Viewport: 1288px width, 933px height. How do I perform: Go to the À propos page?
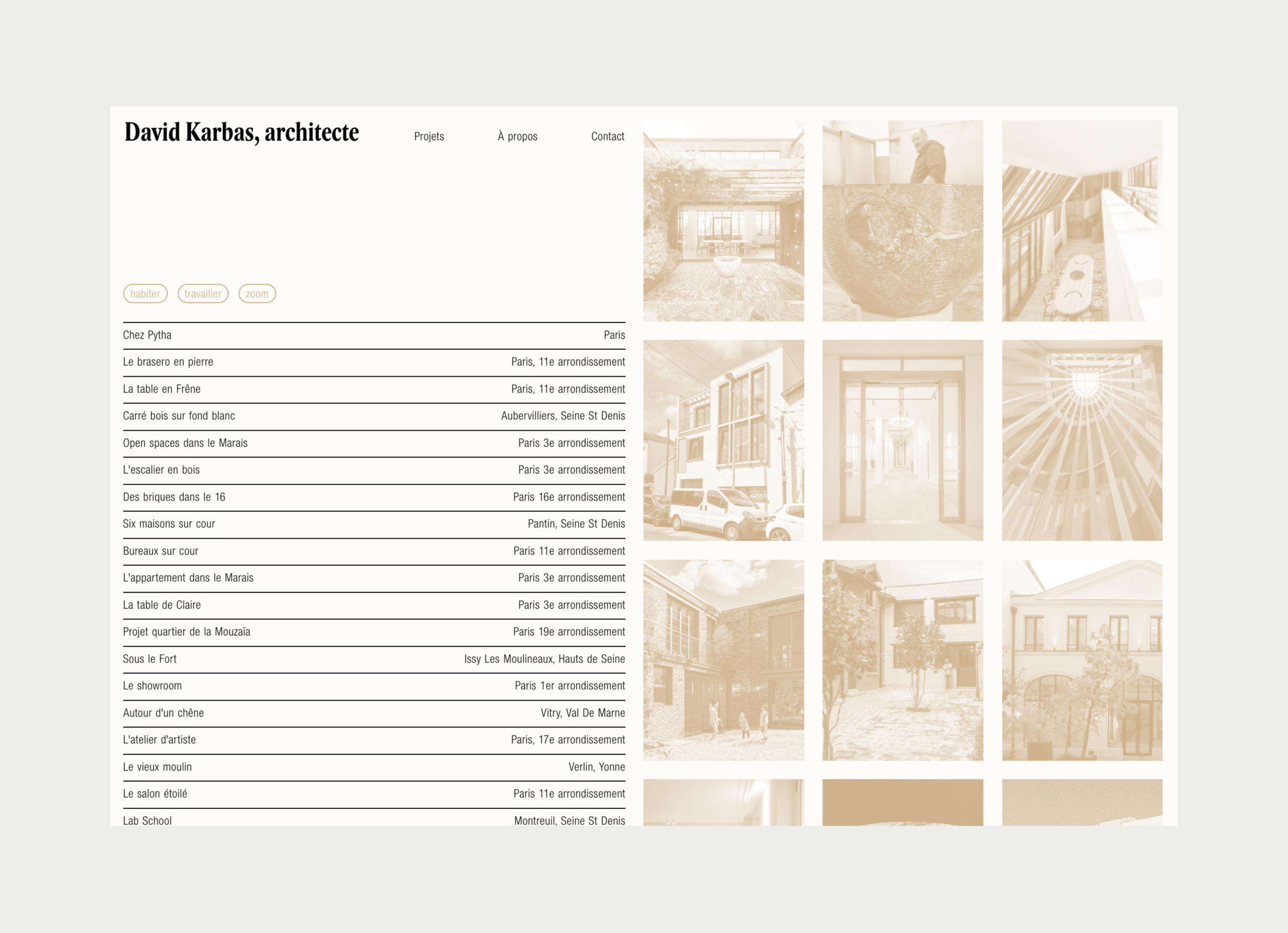pyautogui.click(x=517, y=136)
